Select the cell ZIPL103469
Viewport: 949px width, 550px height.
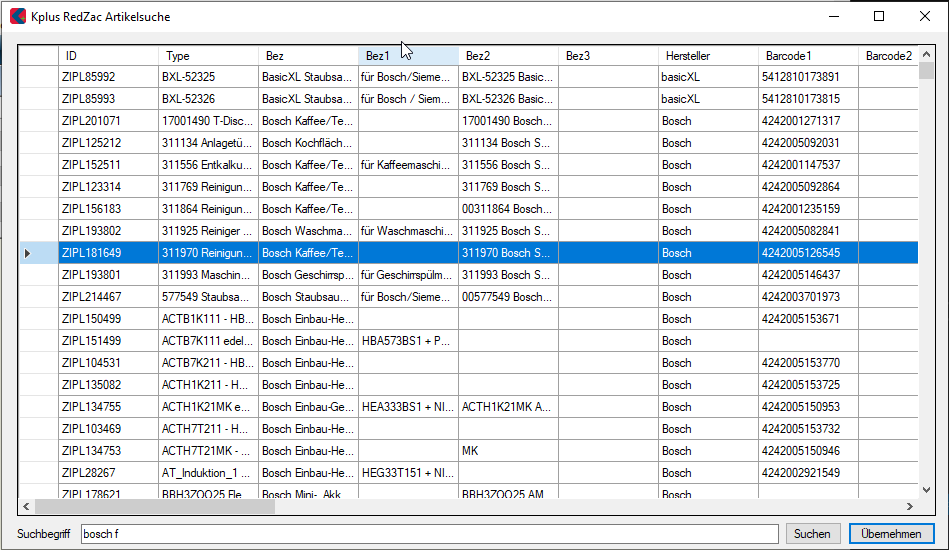point(108,429)
